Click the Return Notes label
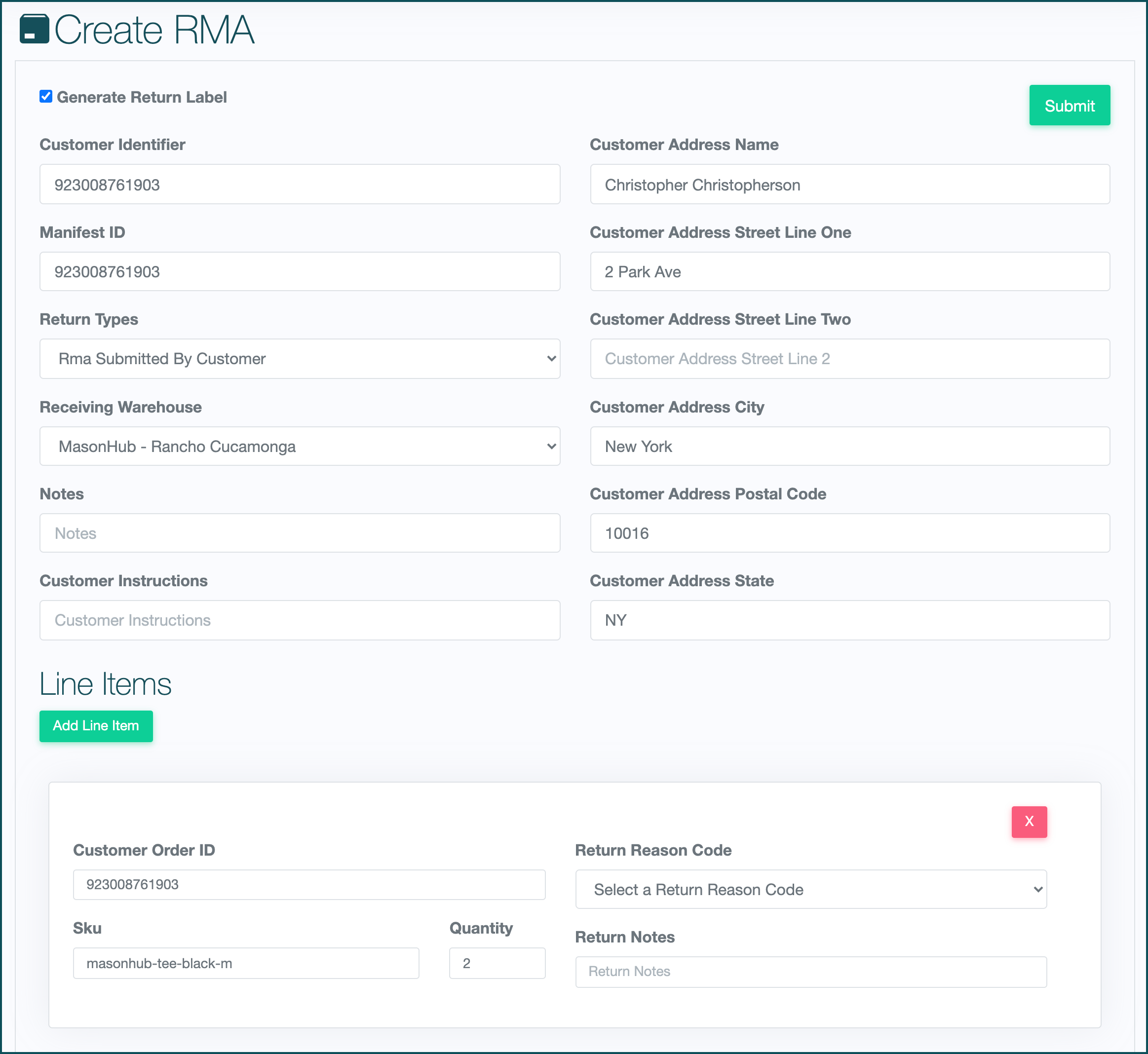The image size is (1148, 1054). pos(624,937)
